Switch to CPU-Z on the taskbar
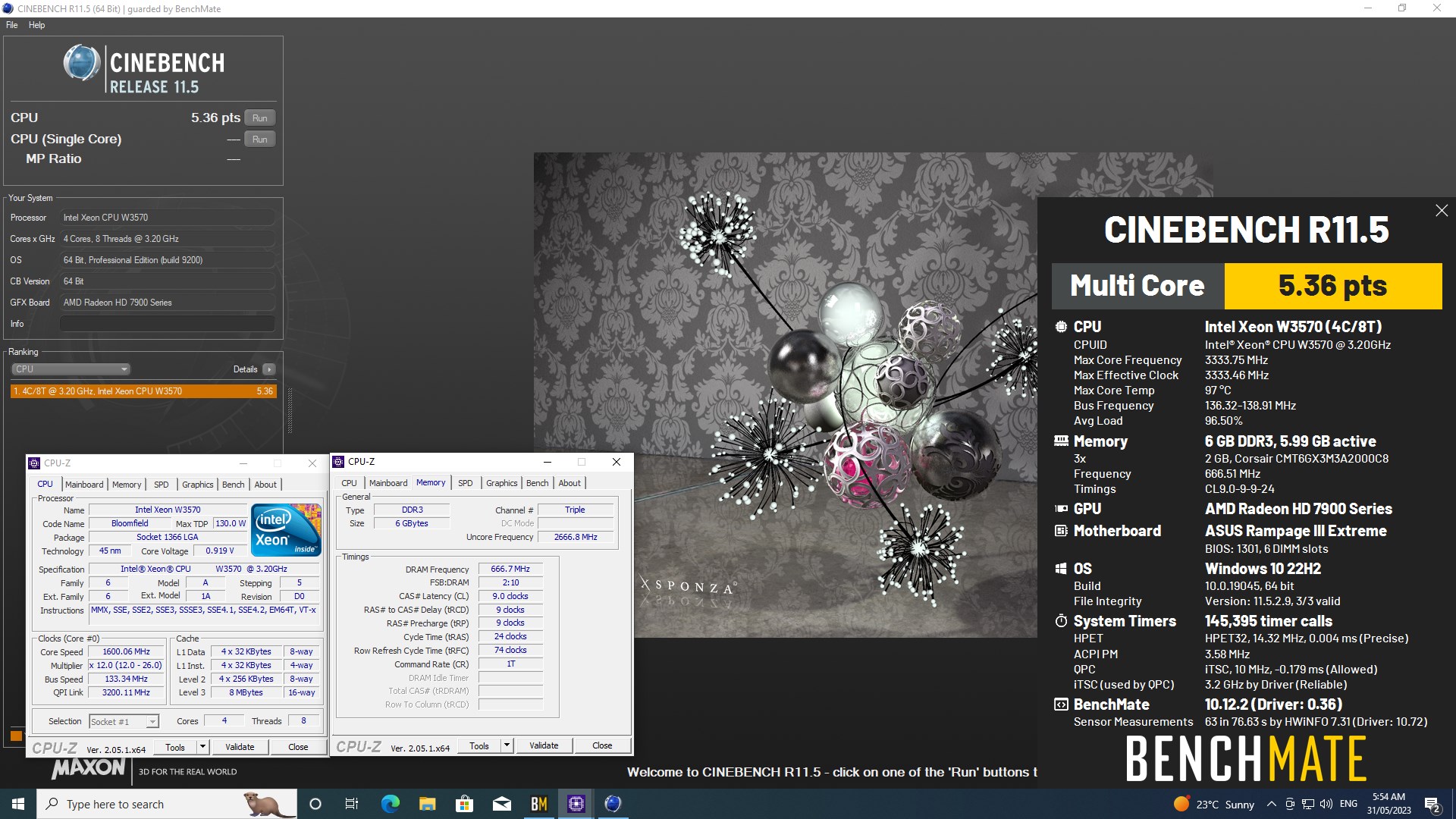Screen dimensions: 1456x819 click(576, 804)
